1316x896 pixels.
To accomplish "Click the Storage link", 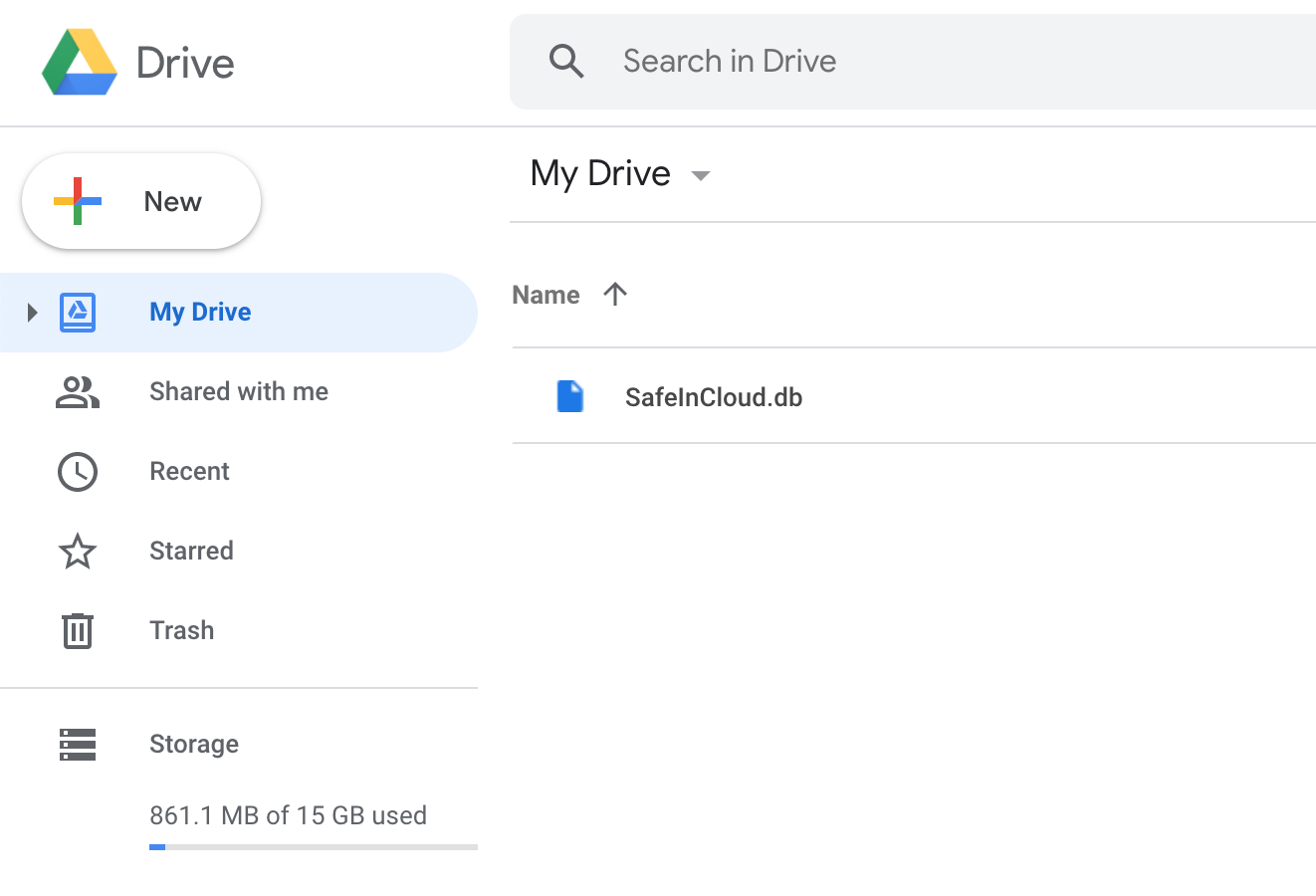I will [194, 744].
